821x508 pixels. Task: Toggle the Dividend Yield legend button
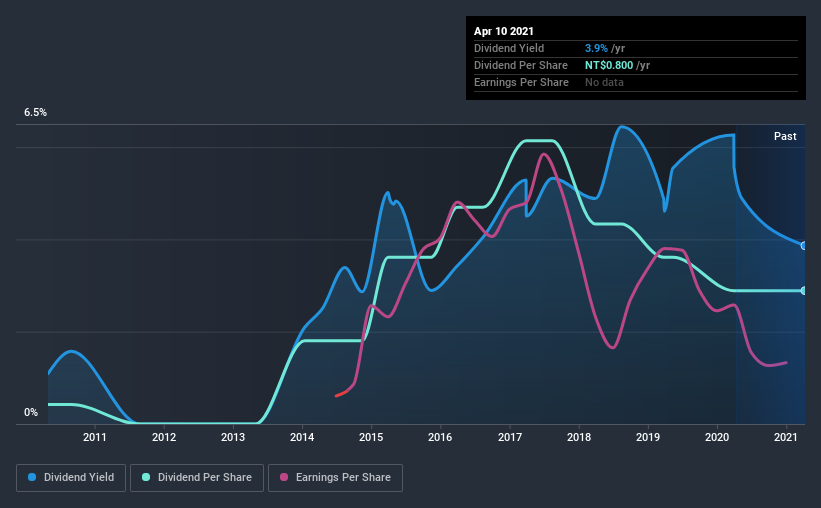point(71,478)
